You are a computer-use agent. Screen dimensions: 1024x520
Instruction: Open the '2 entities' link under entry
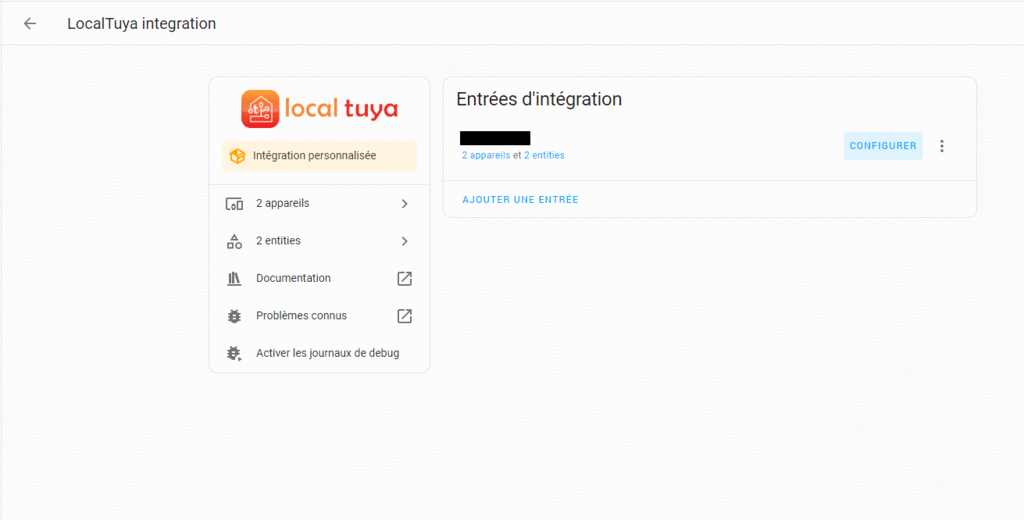(x=544, y=155)
